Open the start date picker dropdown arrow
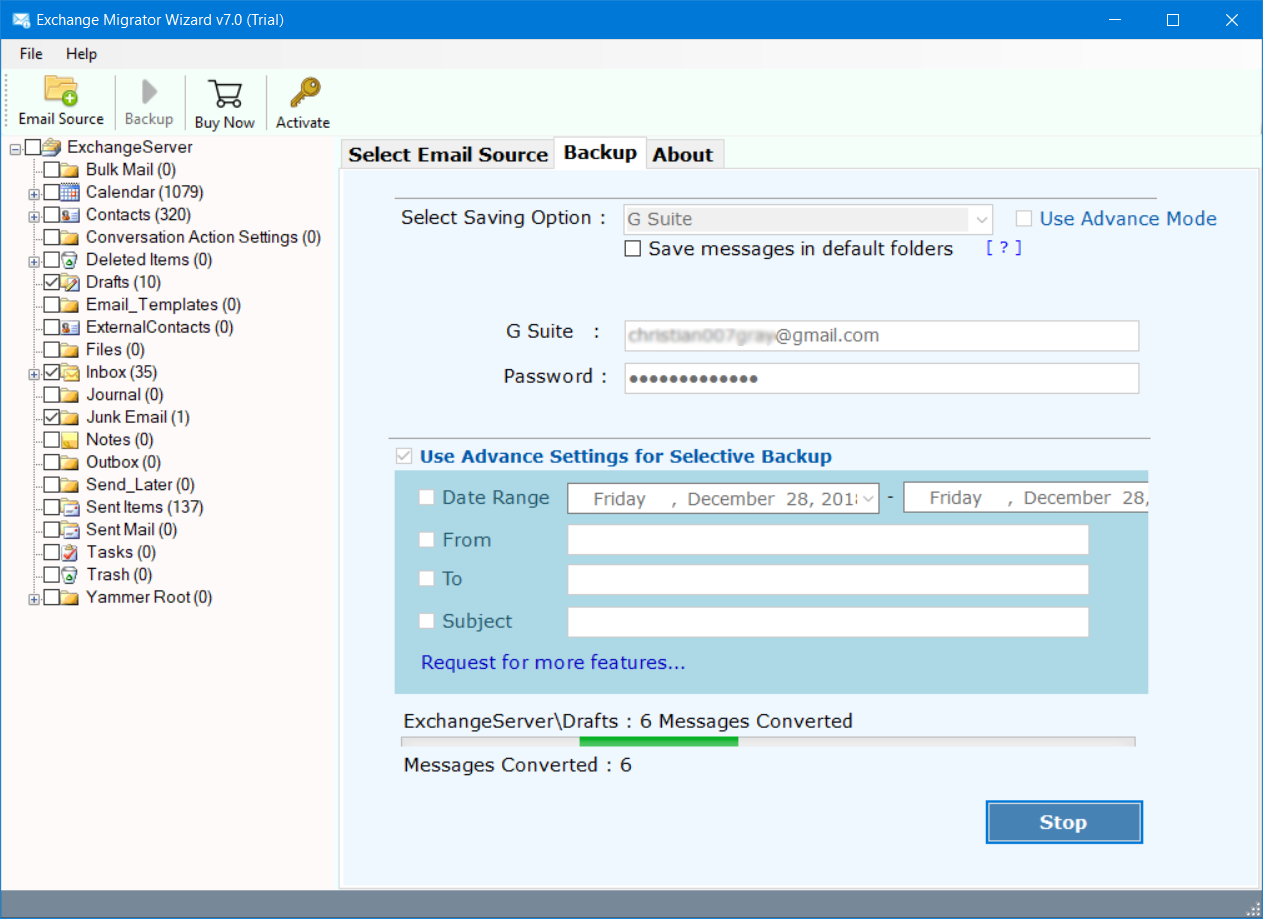1263x919 pixels. pyautogui.click(x=869, y=498)
